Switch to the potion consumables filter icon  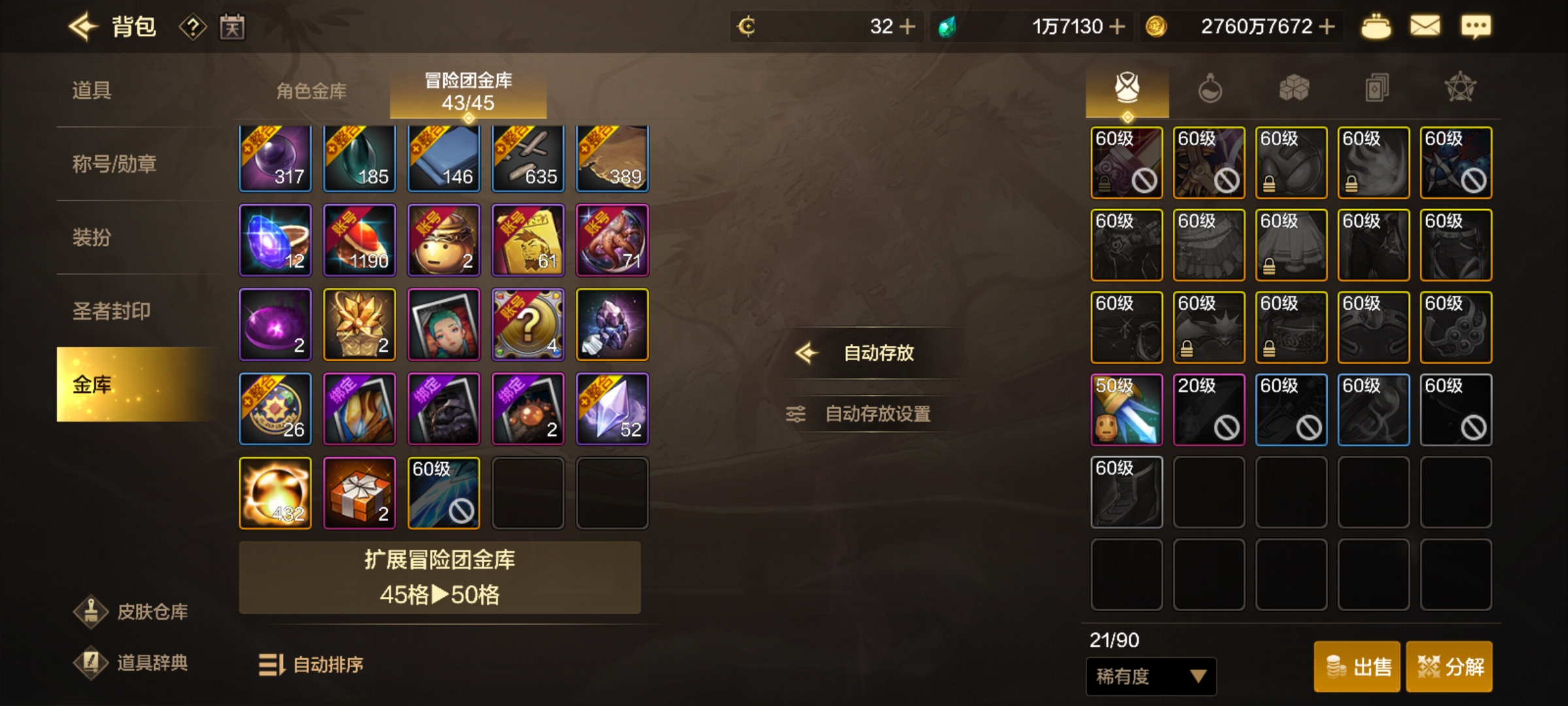point(1210,88)
